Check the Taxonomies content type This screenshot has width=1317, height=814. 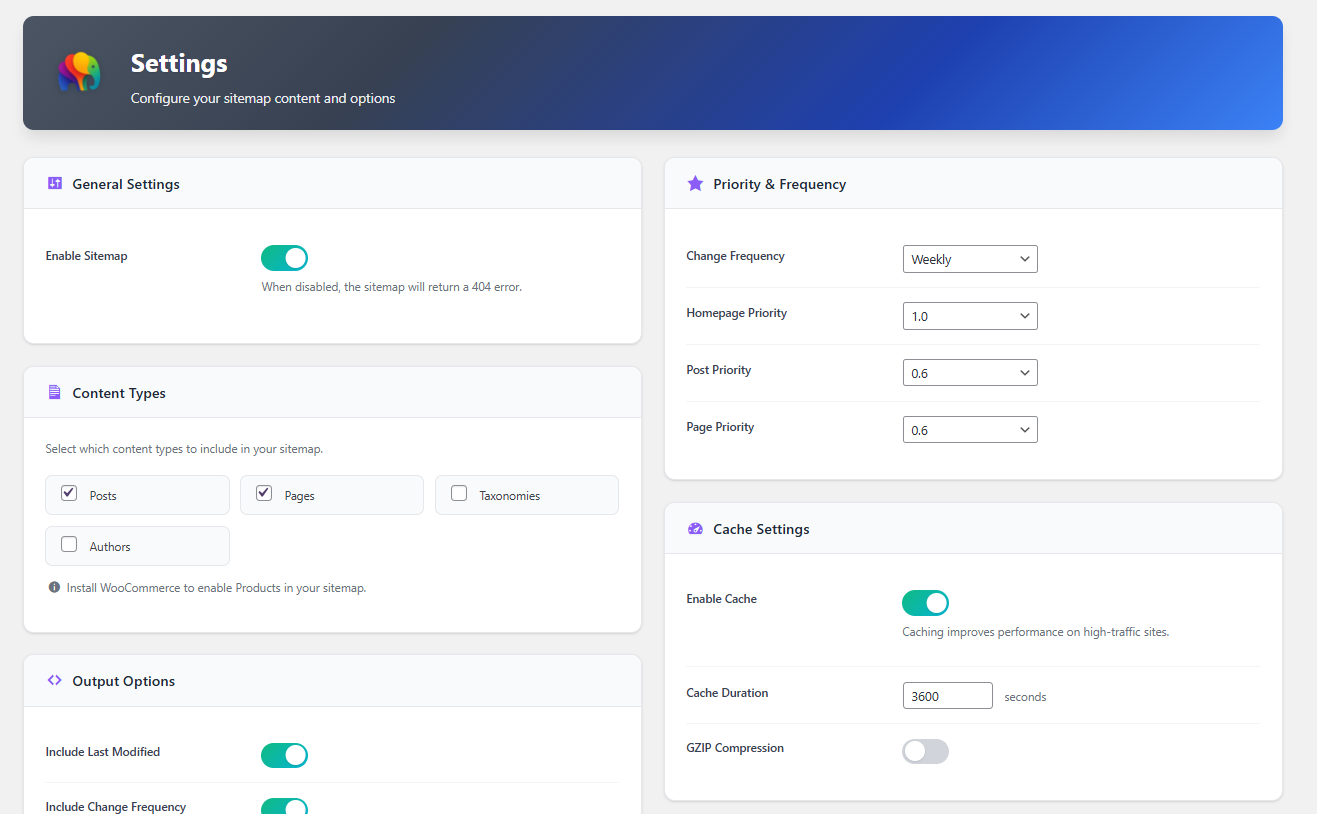(x=458, y=492)
